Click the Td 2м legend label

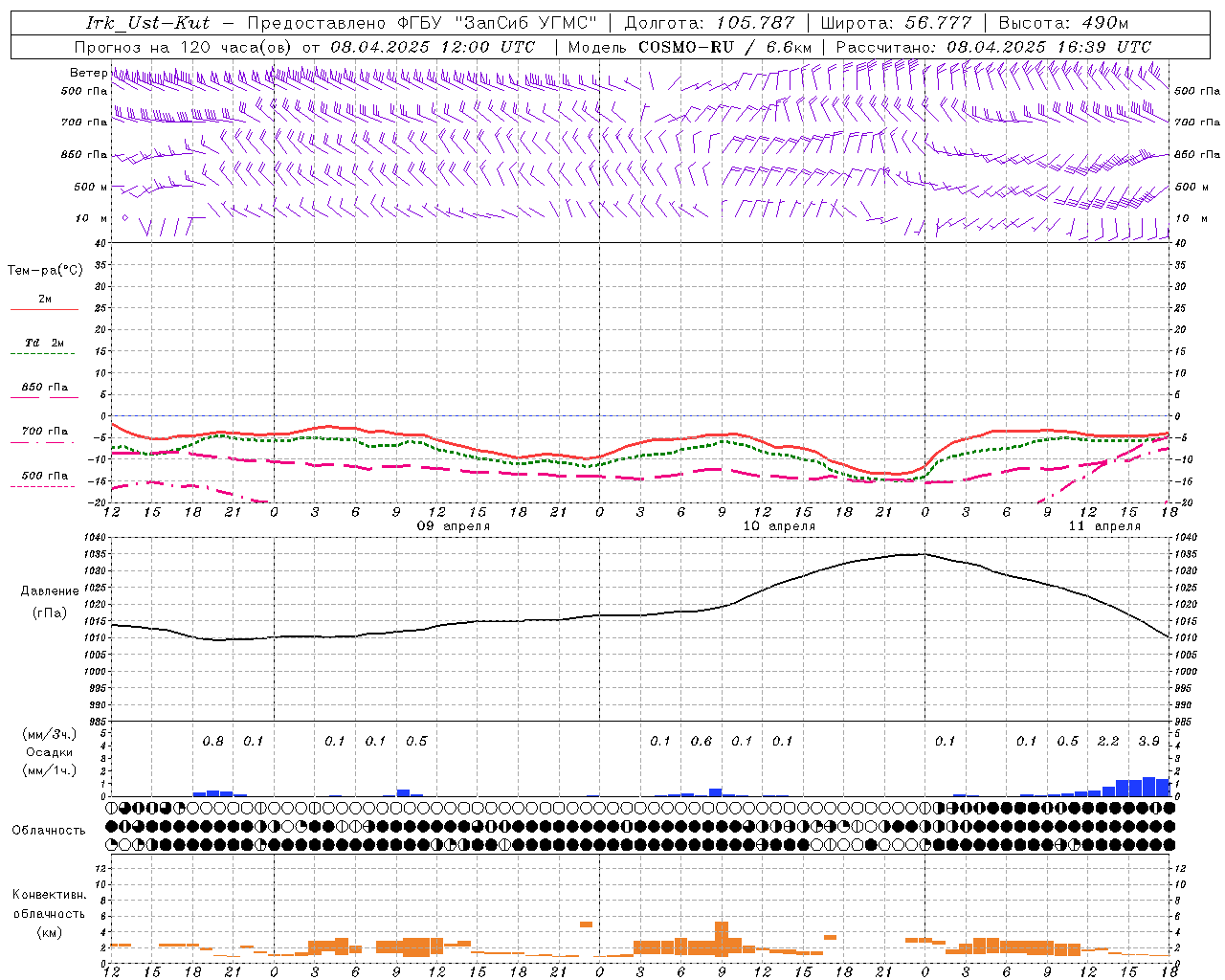(x=44, y=343)
